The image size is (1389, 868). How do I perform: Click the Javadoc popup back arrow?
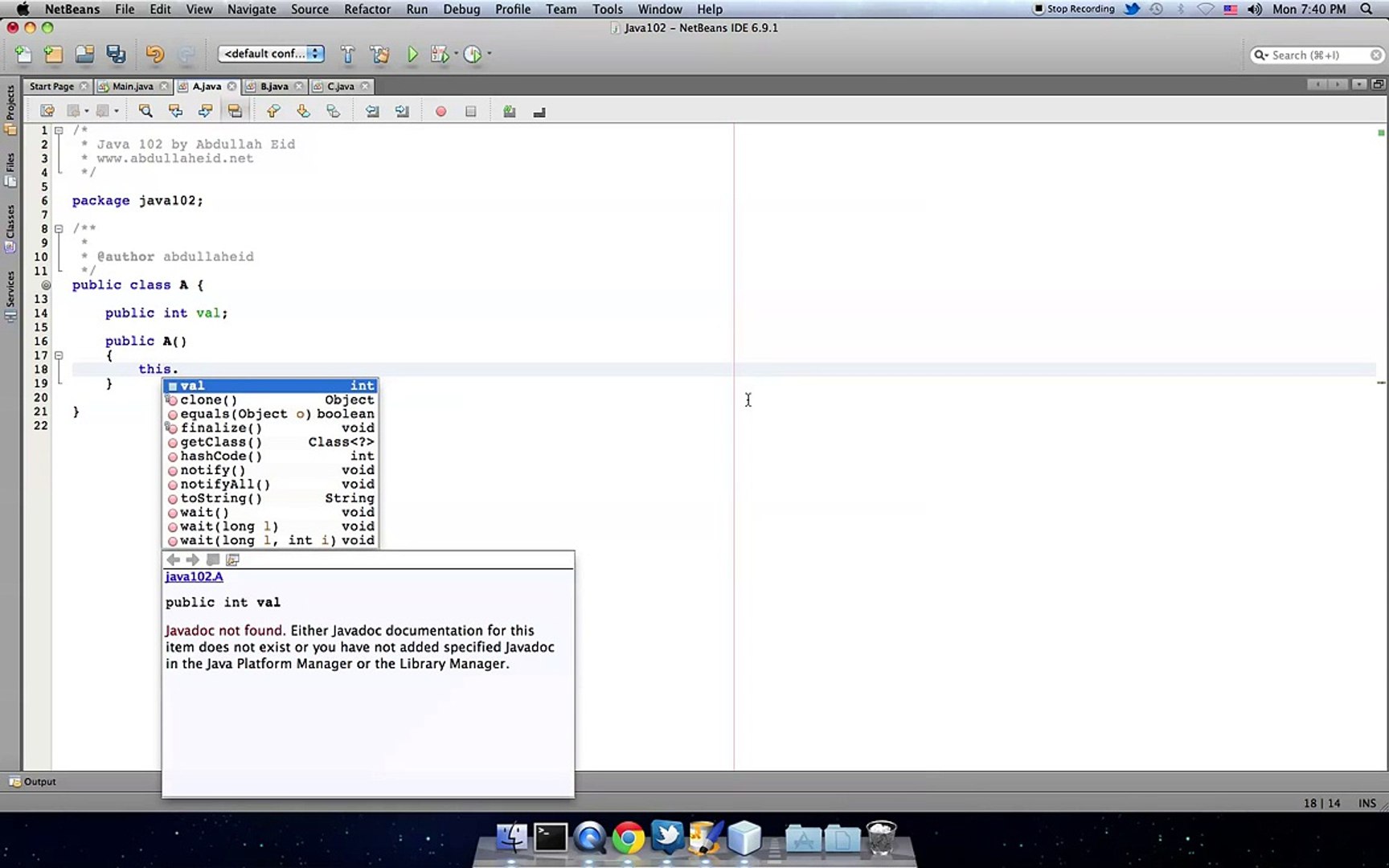(x=173, y=559)
